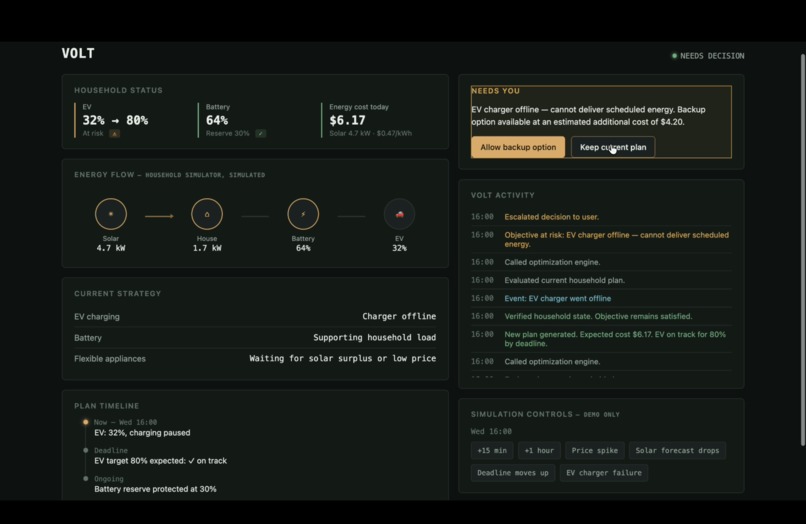
Task: Click 'Verified household state' activity entry
Action: [598, 316]
